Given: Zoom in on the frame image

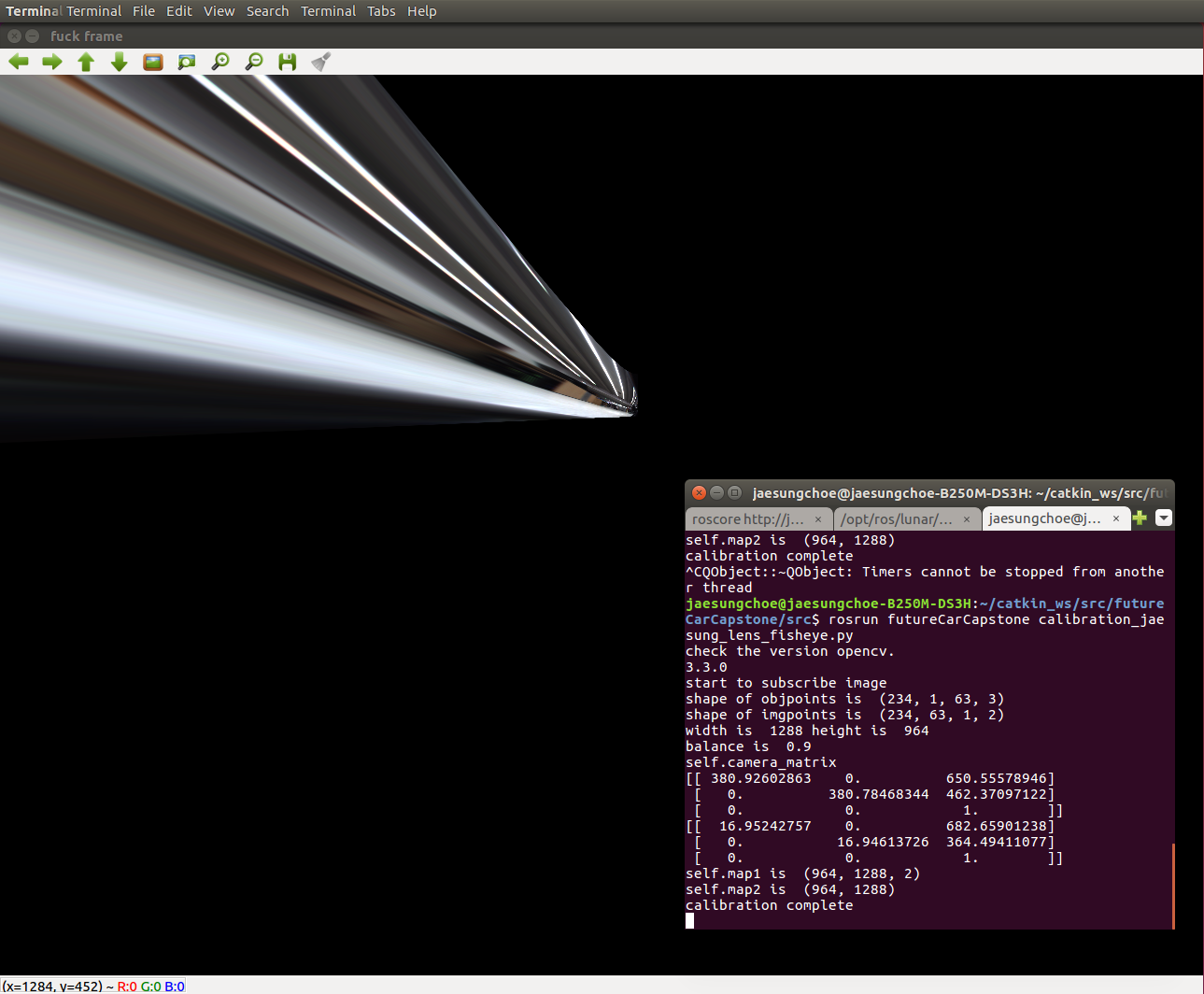Looking at the screenshot, I should click(220, 62).
